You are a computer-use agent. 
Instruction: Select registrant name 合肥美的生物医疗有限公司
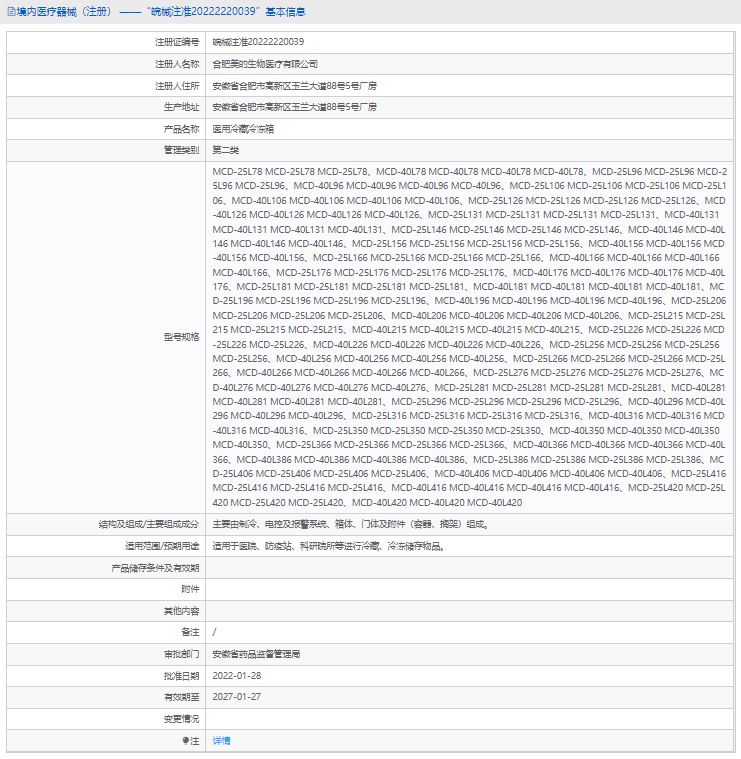pyautogui.click(x=265, y=64)
